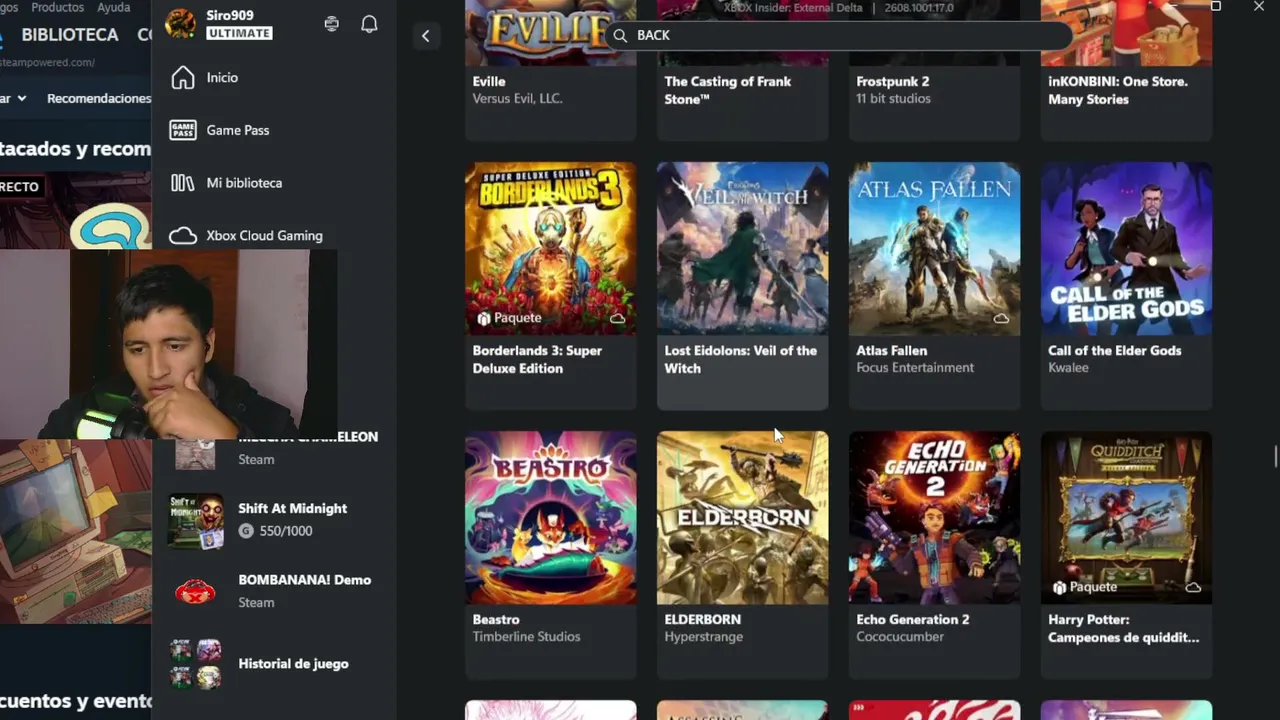Open the Historial de juego icon grid
The width and height of the screenshot is (1280, 720).
tap(195, 663)
